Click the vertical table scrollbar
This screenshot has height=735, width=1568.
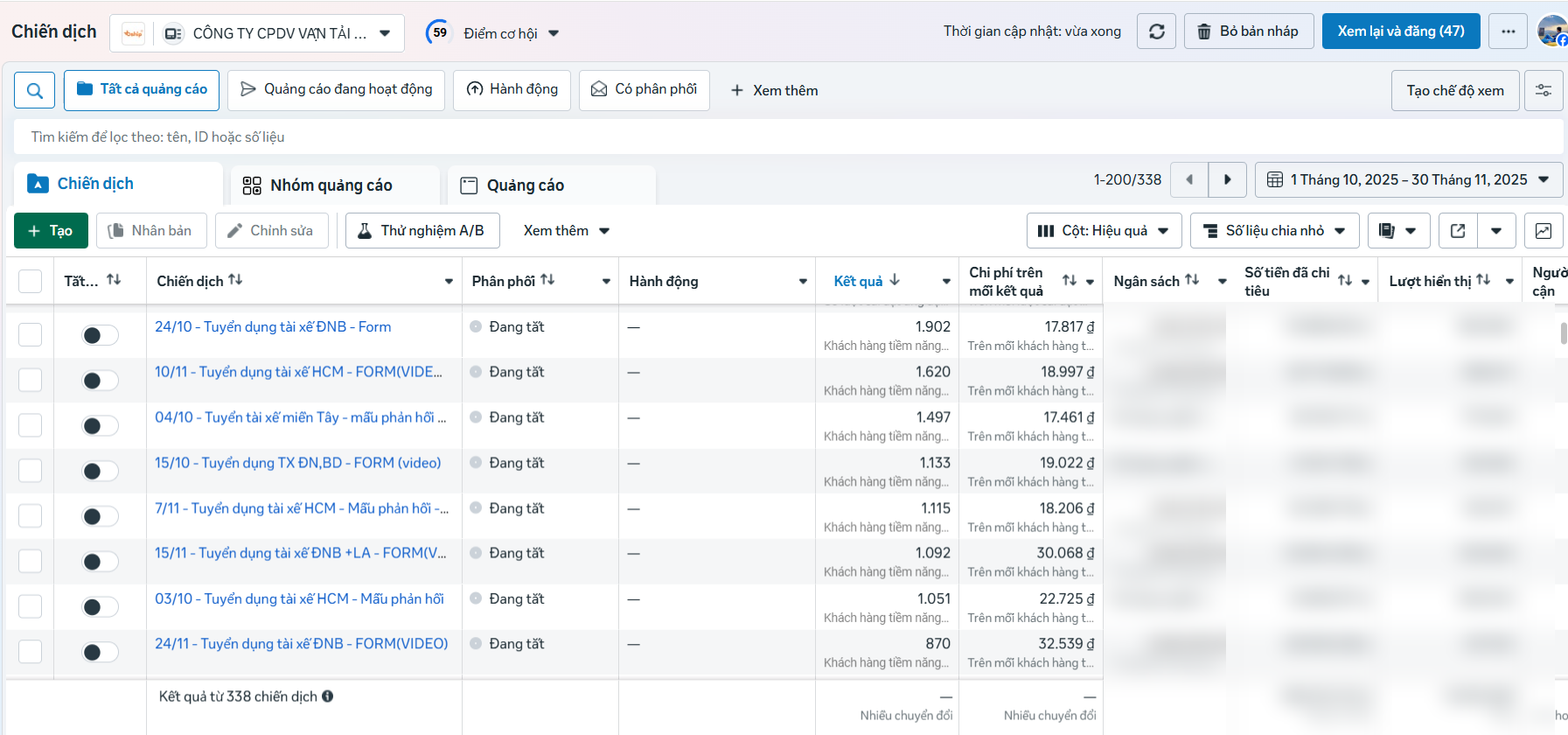(x=1564, y=332)
